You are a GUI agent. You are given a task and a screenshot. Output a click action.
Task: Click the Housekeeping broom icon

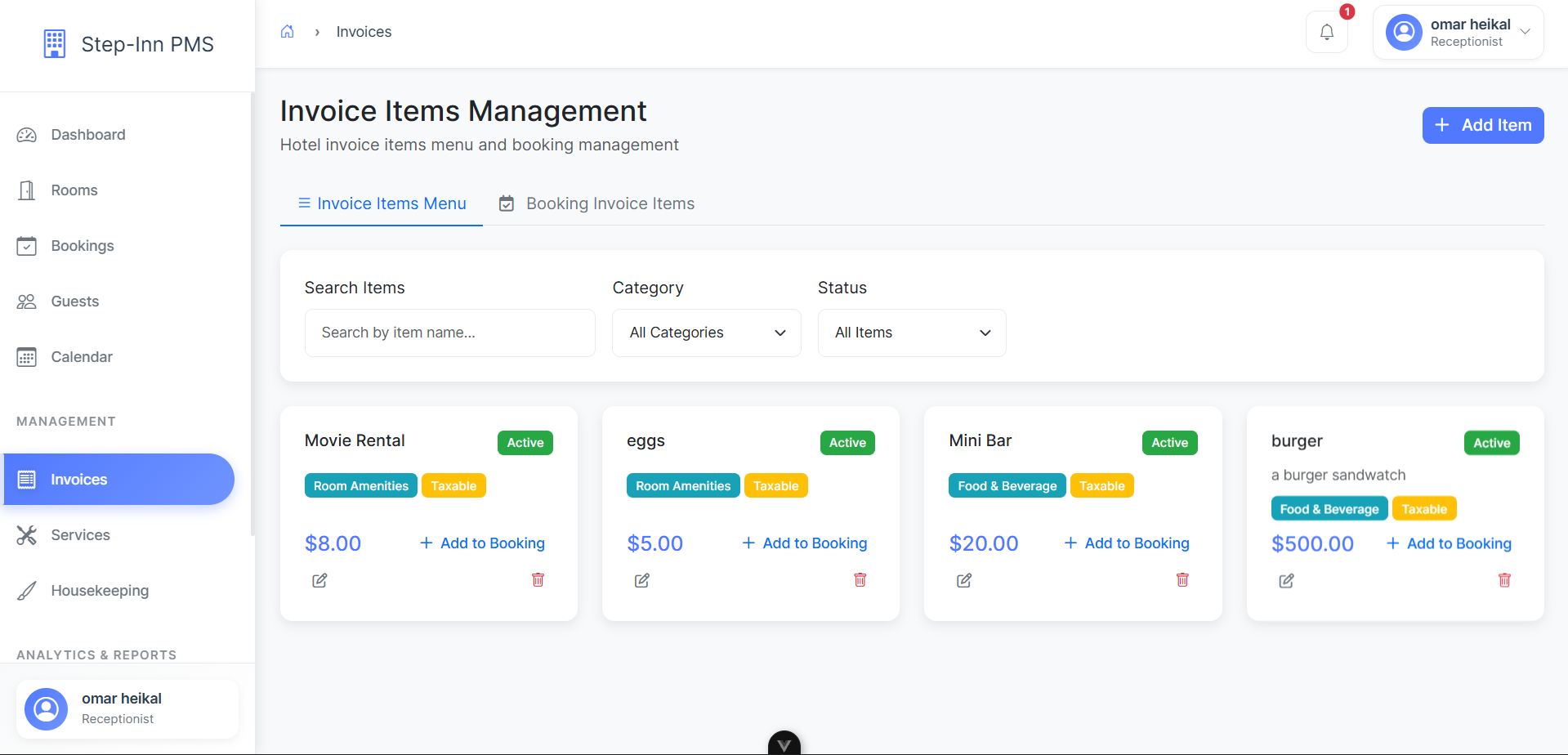(x=27, y=590)
